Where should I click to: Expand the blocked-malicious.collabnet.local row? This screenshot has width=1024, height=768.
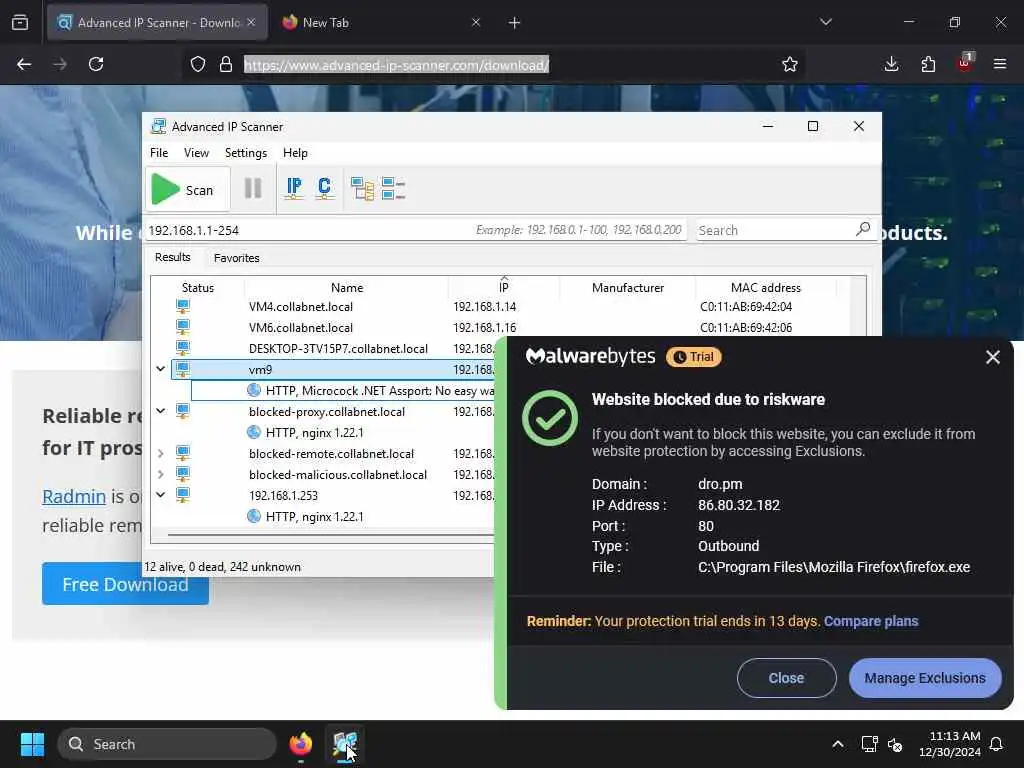tap(161, 473)
